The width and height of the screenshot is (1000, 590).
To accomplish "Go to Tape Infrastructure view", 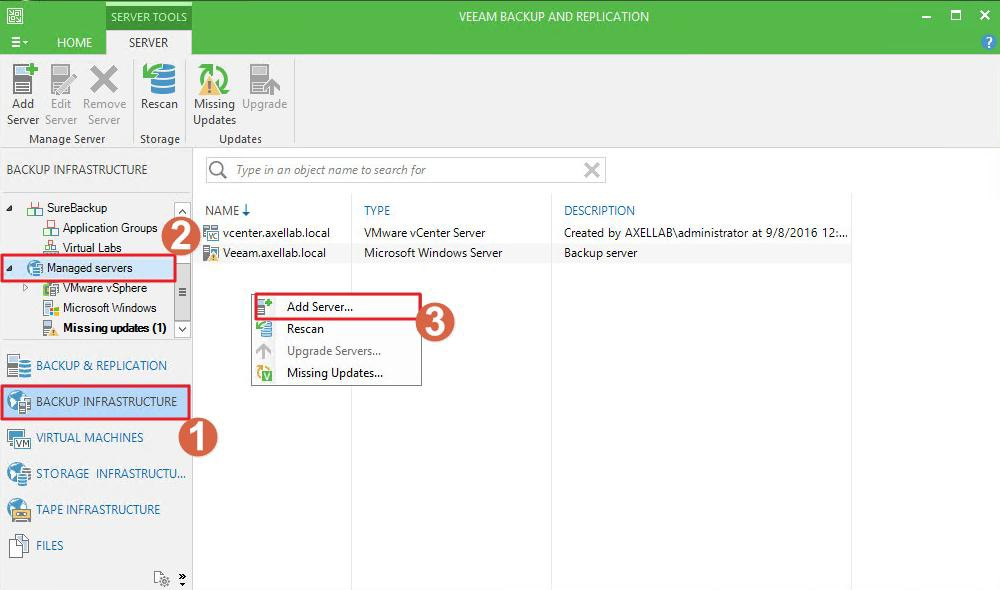I will (x=97, y=510).
